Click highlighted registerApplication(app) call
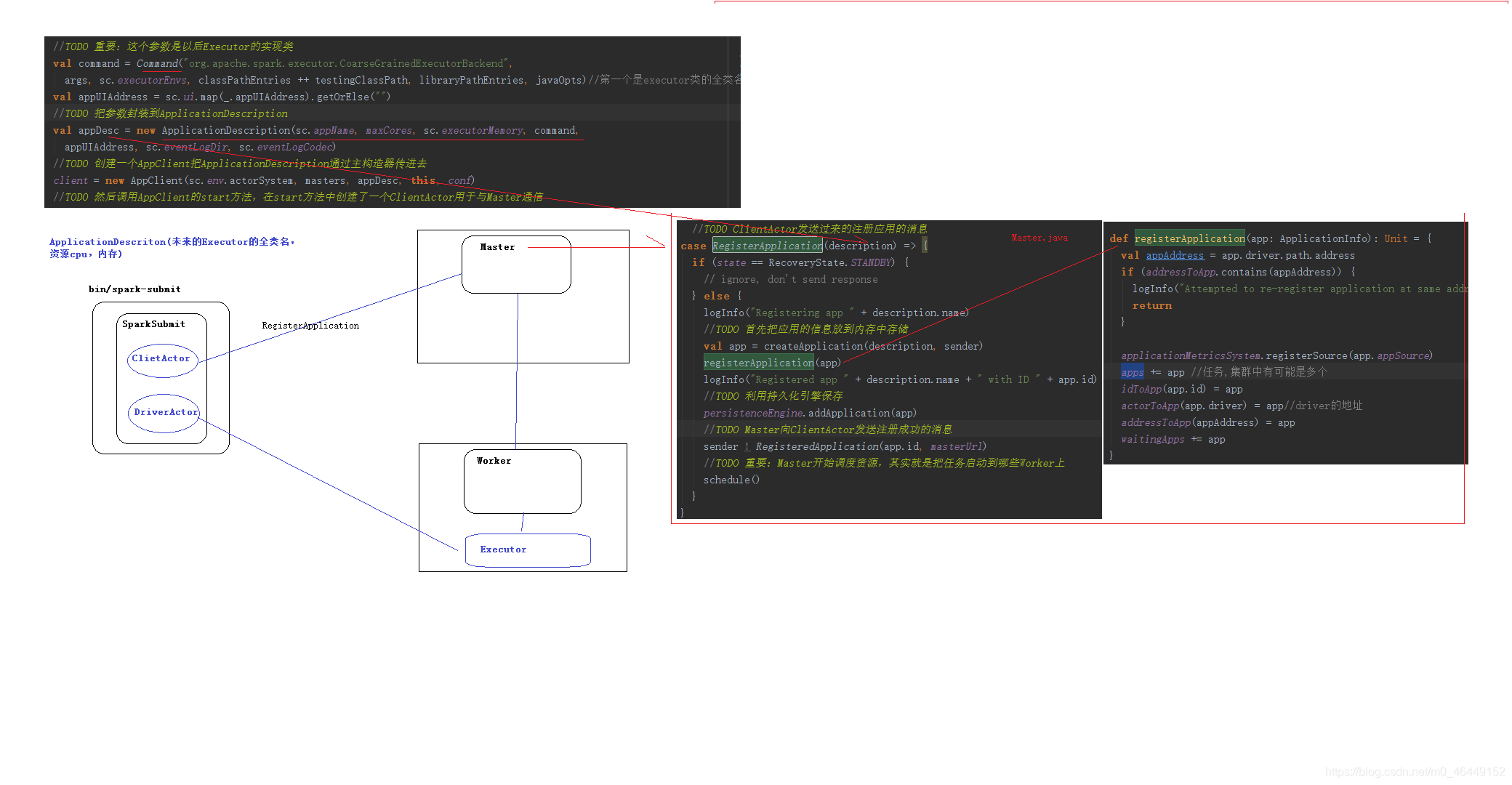The height and width of the screenshot is (785, 1512). [x=772, y=363]
